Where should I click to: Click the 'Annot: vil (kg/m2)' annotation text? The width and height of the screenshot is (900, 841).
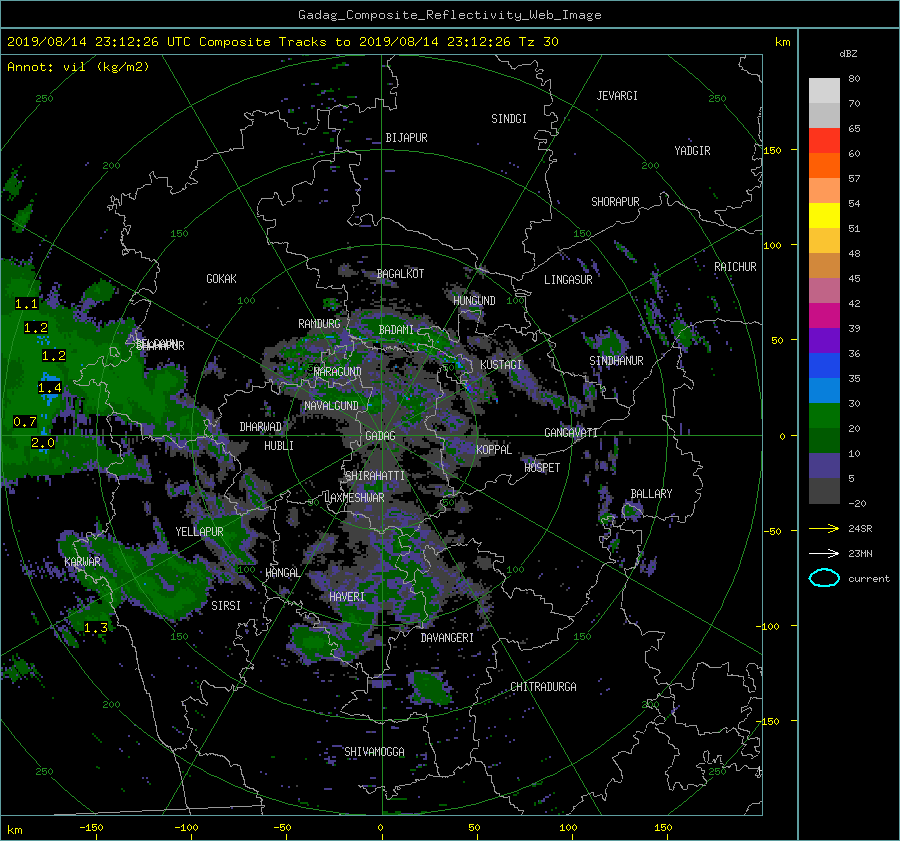click(x=78, y=67)
